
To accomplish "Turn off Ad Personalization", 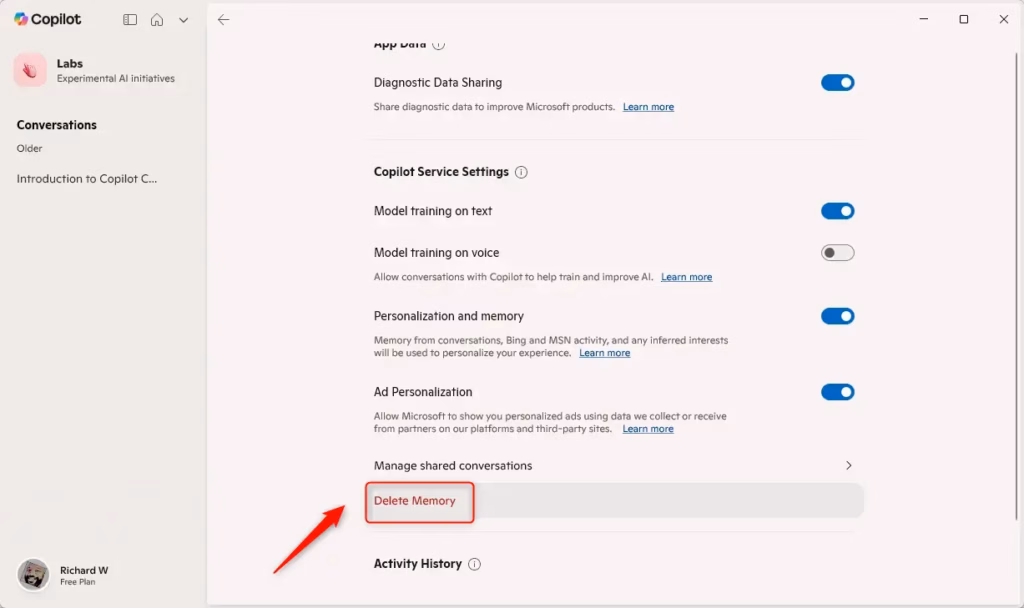I will point(837,391).
